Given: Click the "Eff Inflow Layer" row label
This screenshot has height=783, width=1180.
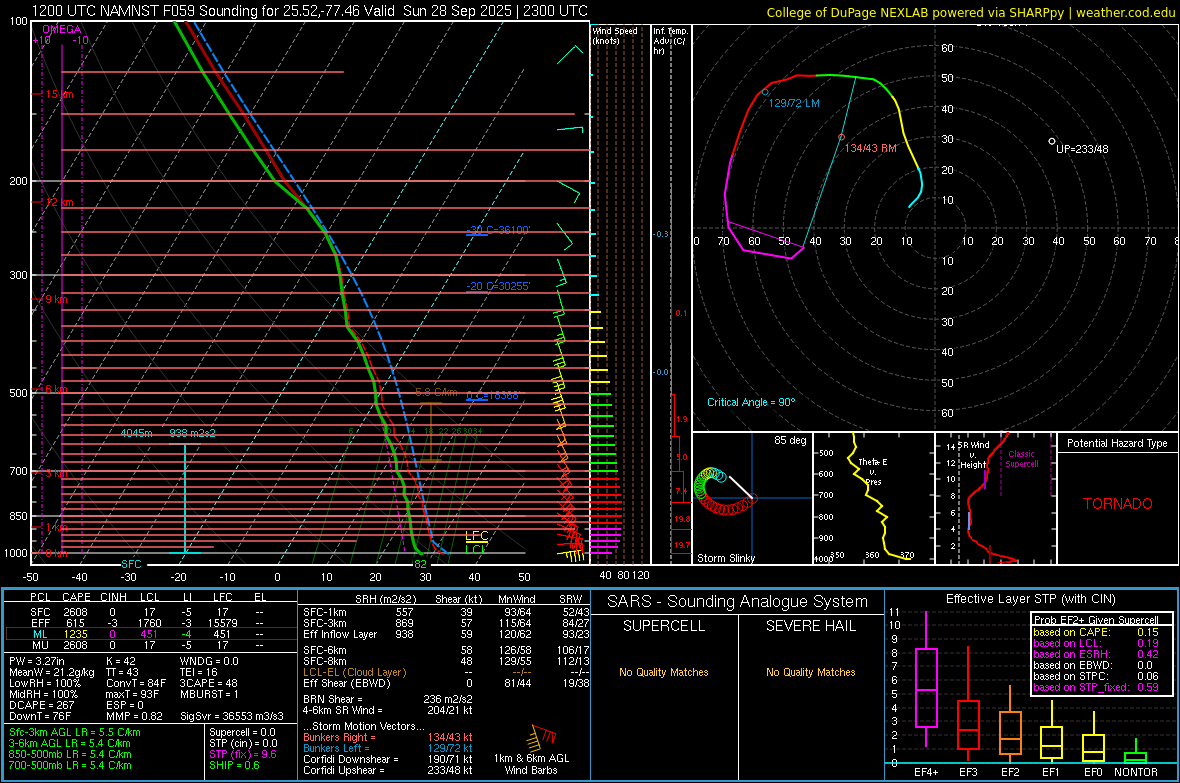Looking at the screenshot, I should coord(341,635).
